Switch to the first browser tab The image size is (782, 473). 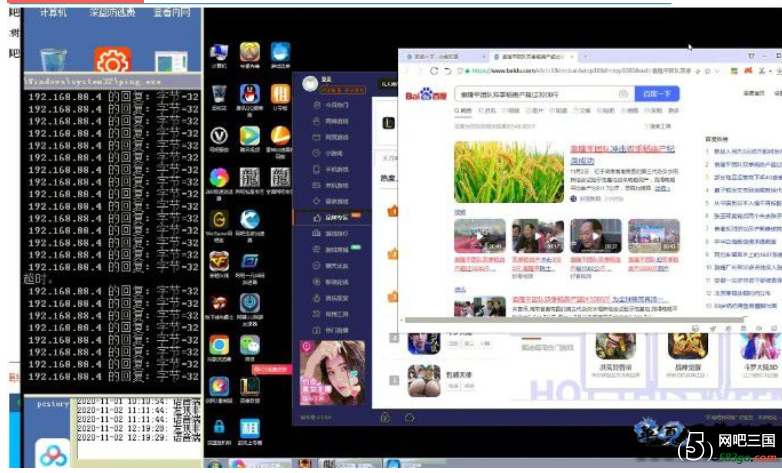pyautogui.click(x=445, y=56)
